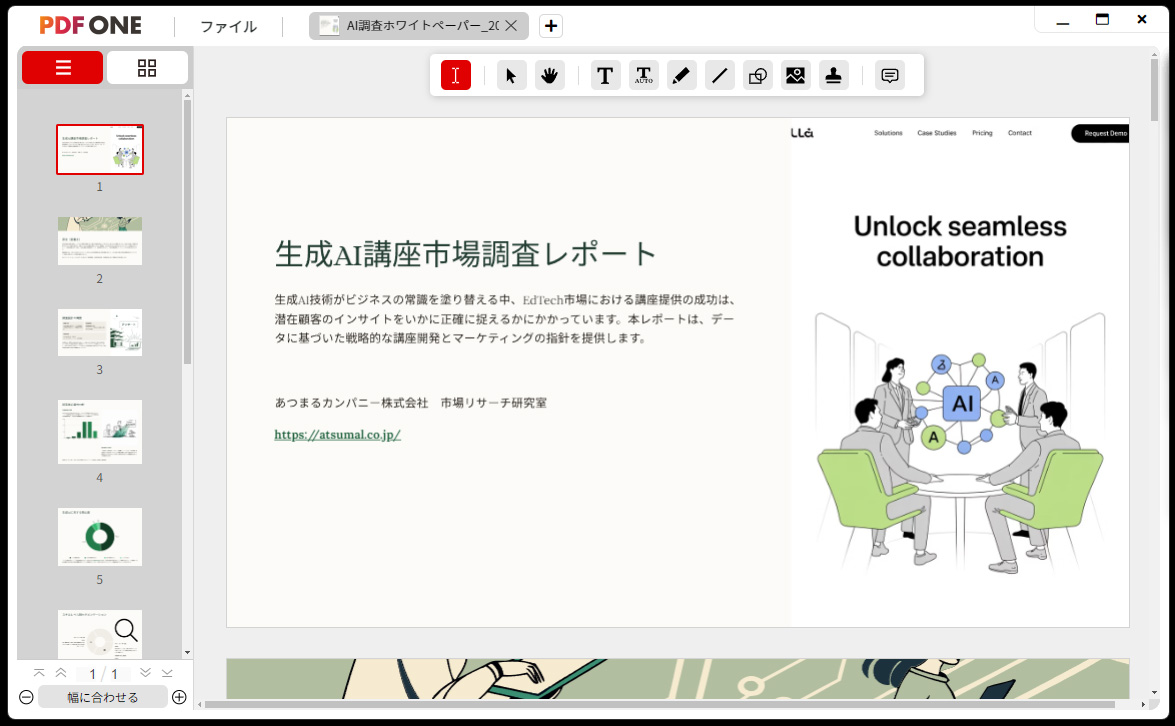
Task: Choose the auto text tool
Action: pos(643,75)
